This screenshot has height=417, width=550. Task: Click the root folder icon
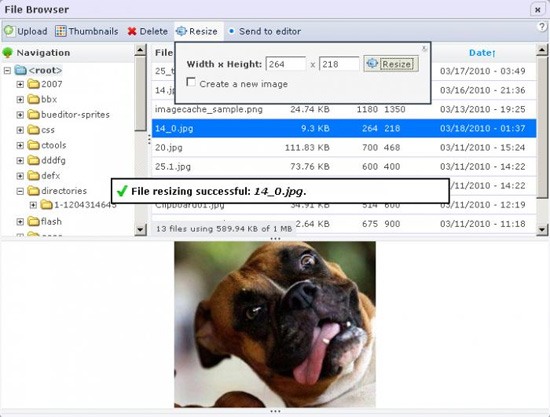(x=21, y=70)
